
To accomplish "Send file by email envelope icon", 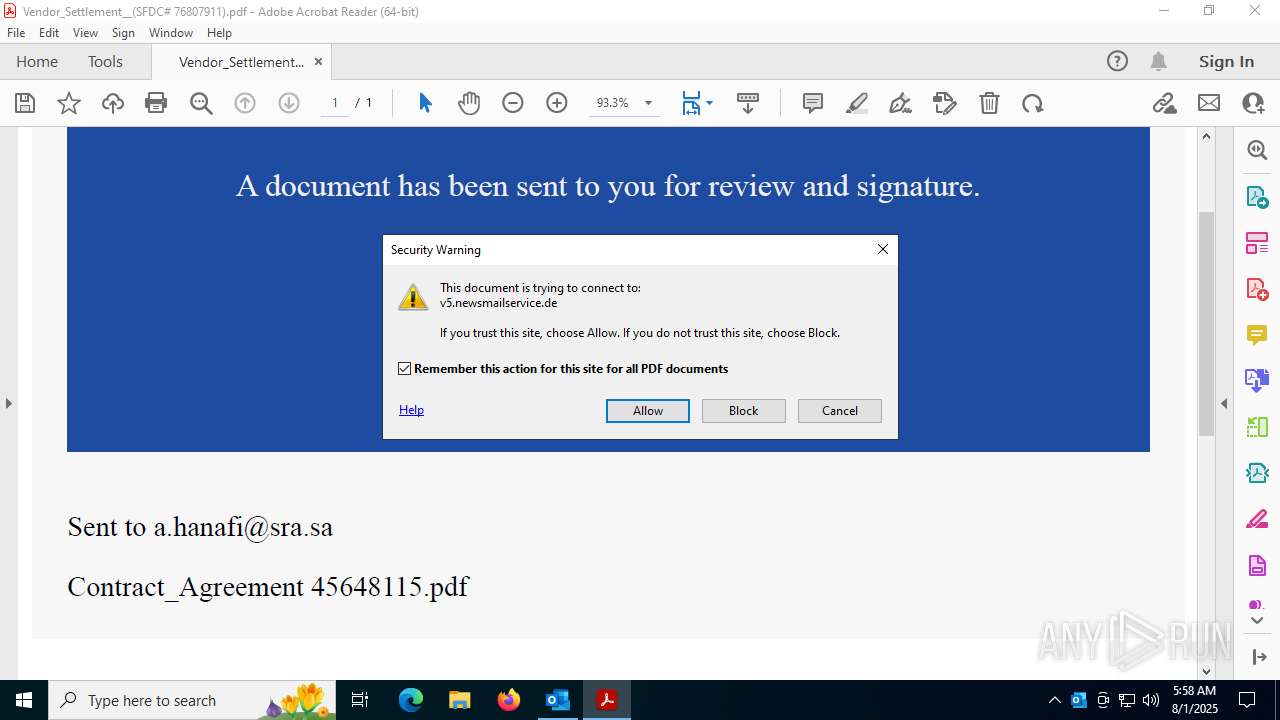I will (x=1209, y=103).
